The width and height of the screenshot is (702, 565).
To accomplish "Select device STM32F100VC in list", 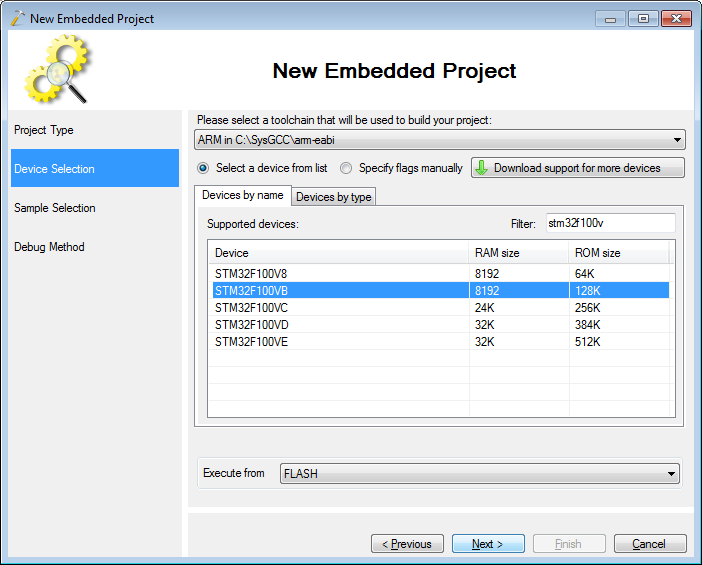I will click(439, 308).
